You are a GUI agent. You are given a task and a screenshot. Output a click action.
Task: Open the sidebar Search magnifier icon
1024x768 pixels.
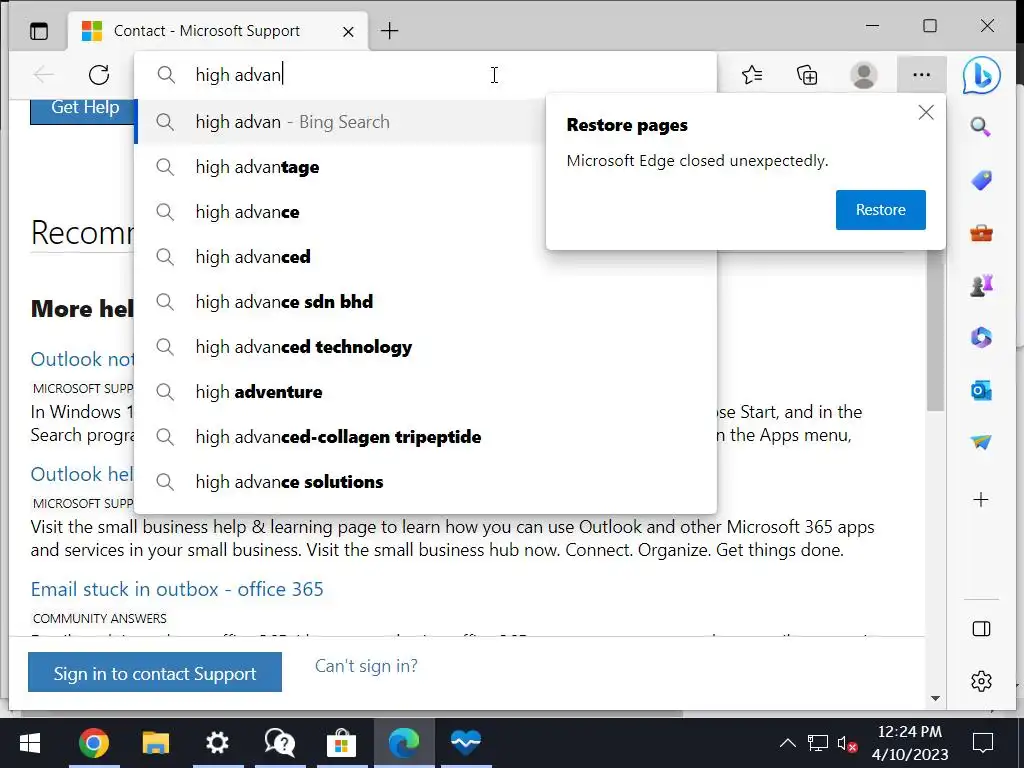(x=981, y=127)
